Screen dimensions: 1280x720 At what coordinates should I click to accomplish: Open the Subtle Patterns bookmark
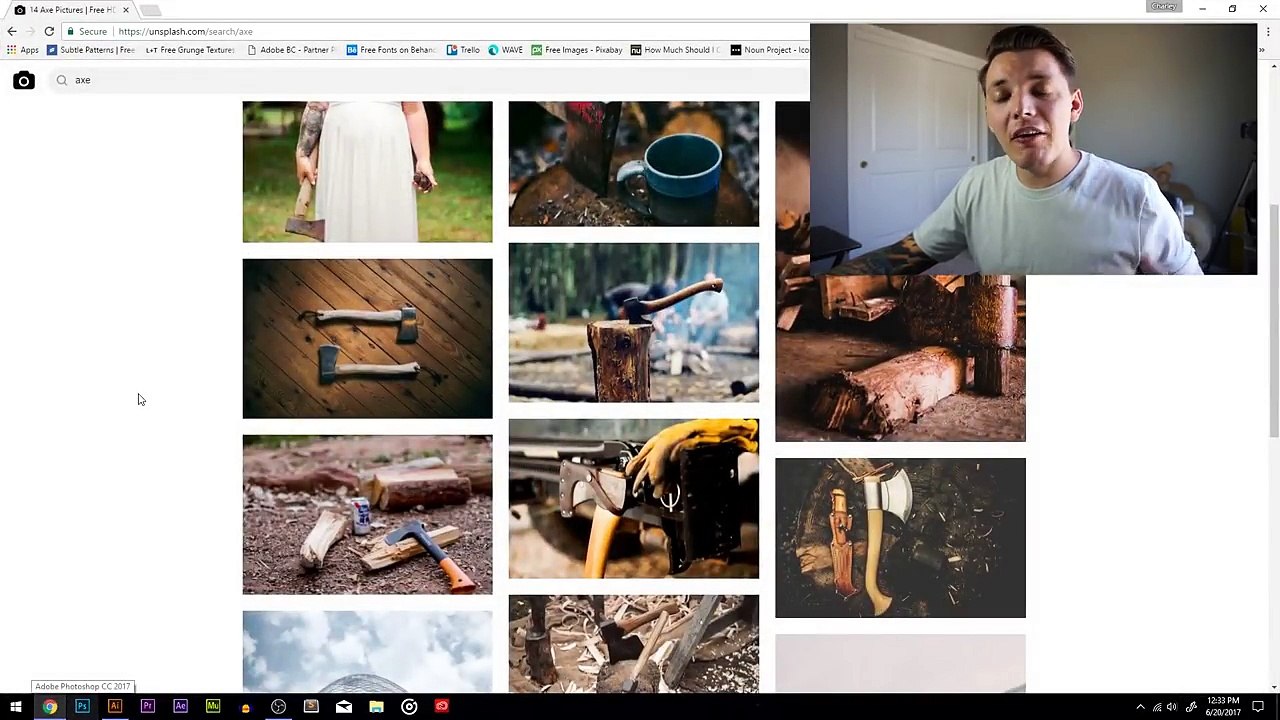click(x=91, y=50)
